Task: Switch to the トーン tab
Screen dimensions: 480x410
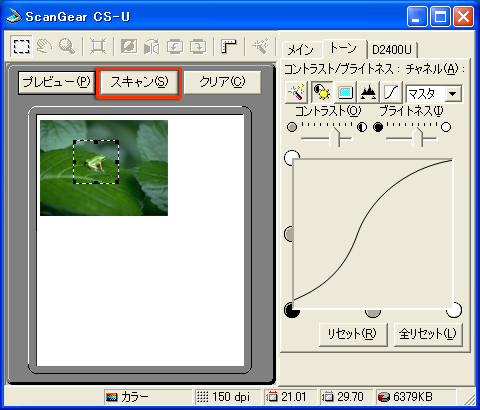Action: tap(344, 48)
